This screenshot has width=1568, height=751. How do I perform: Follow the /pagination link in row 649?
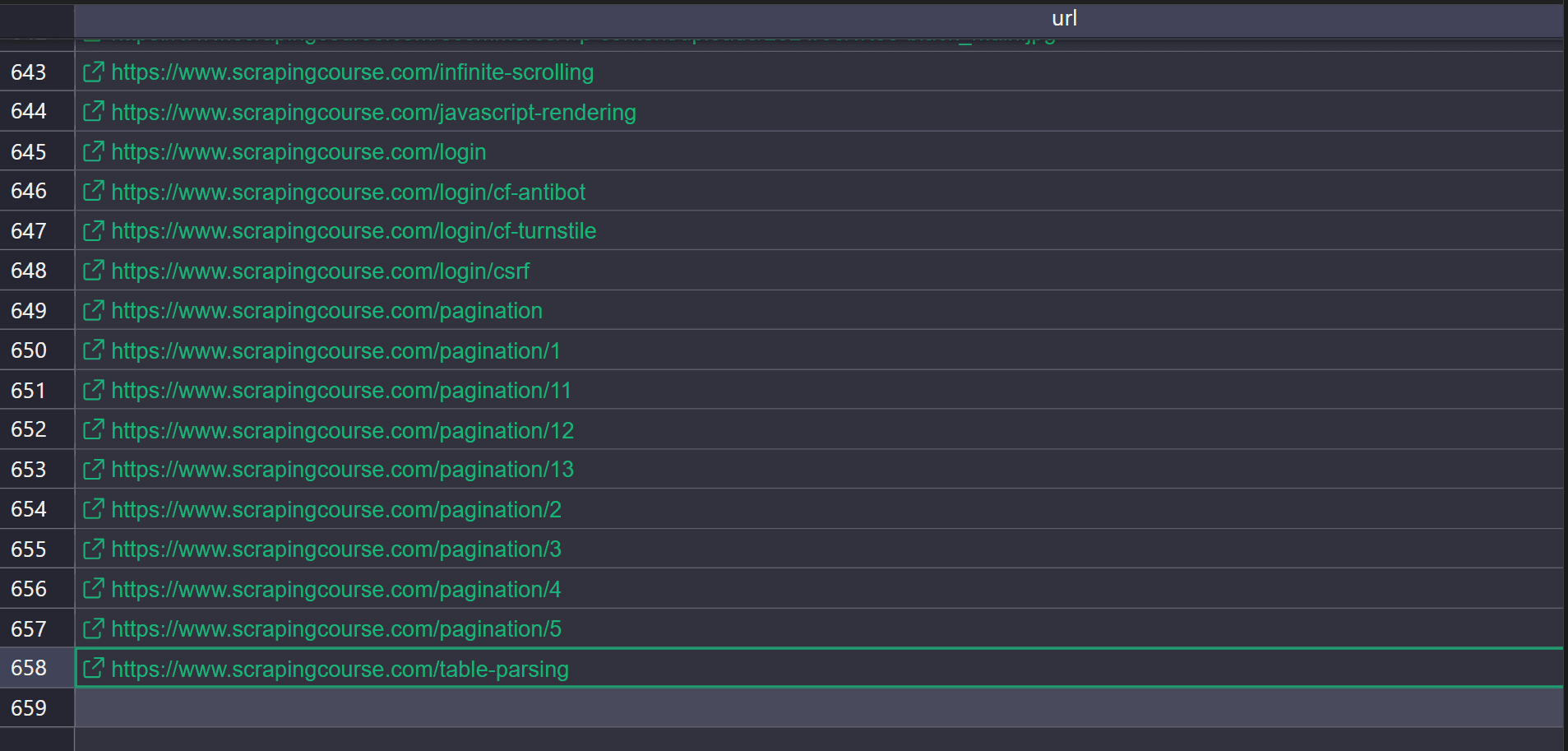[x=326, y=311]
